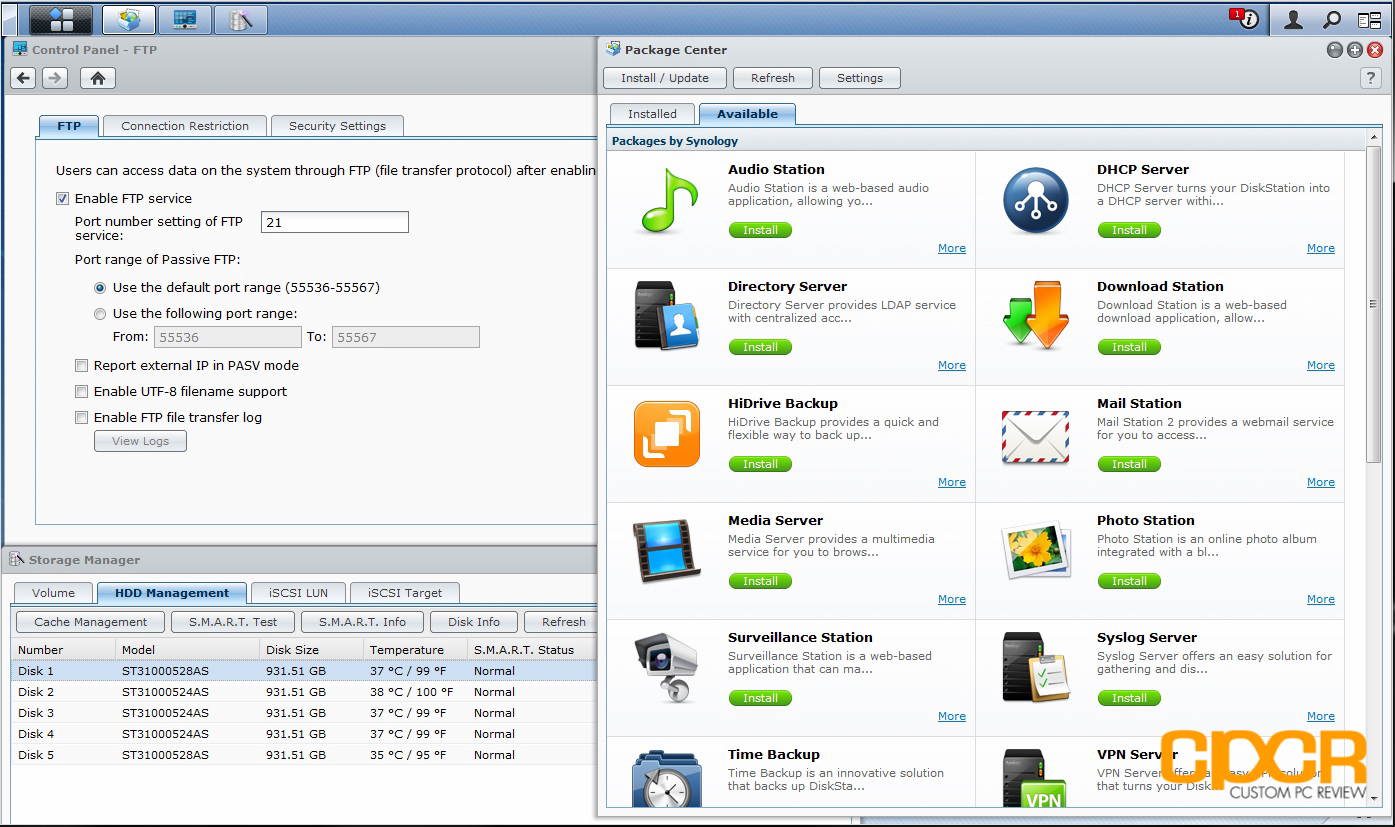The image size is (1395, 827).
Task: Uncheck Enable FTP service
Action: [63, 199]
